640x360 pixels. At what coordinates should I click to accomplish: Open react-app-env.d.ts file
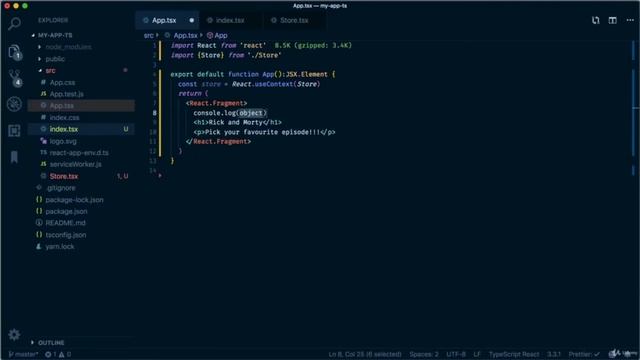tap(79, 153)
